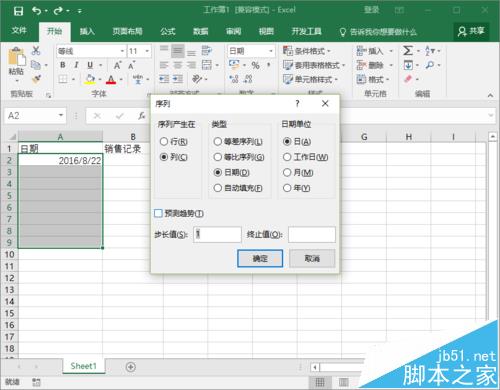Screen dimensions: 500x390
Task: Click the Find and Select magnifier icon
Action: pos(430,65)
